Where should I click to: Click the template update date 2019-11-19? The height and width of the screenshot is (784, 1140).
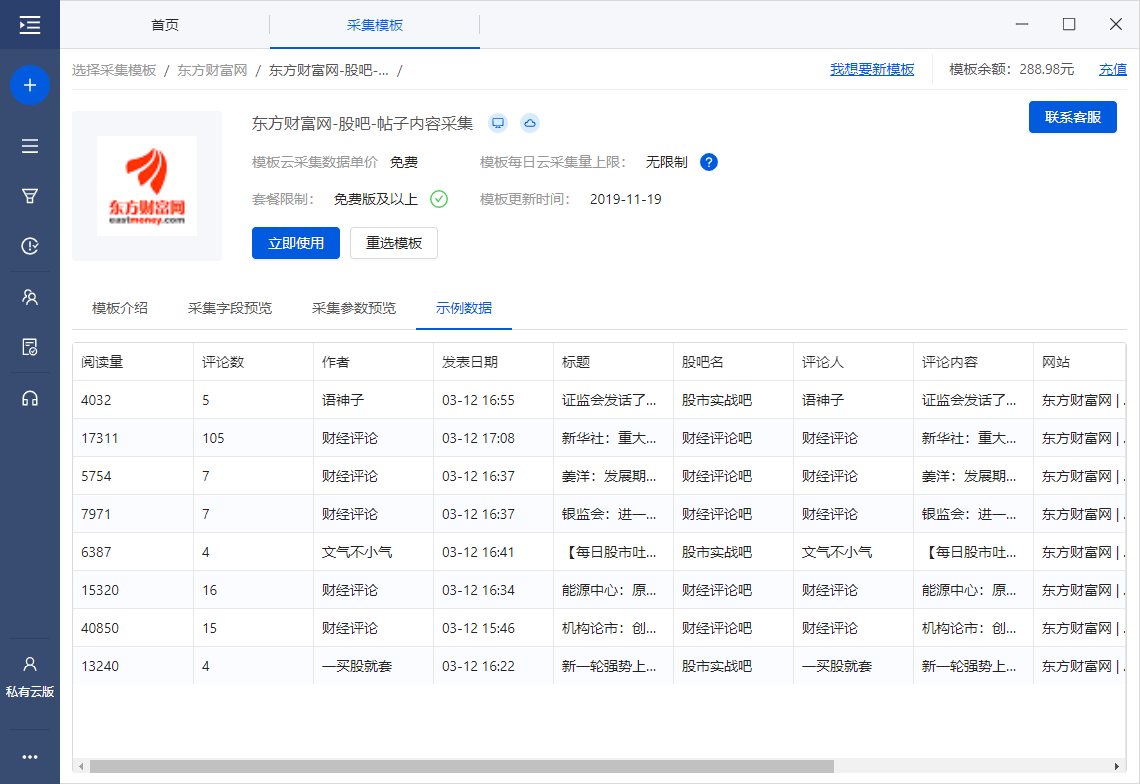(626, 199)
